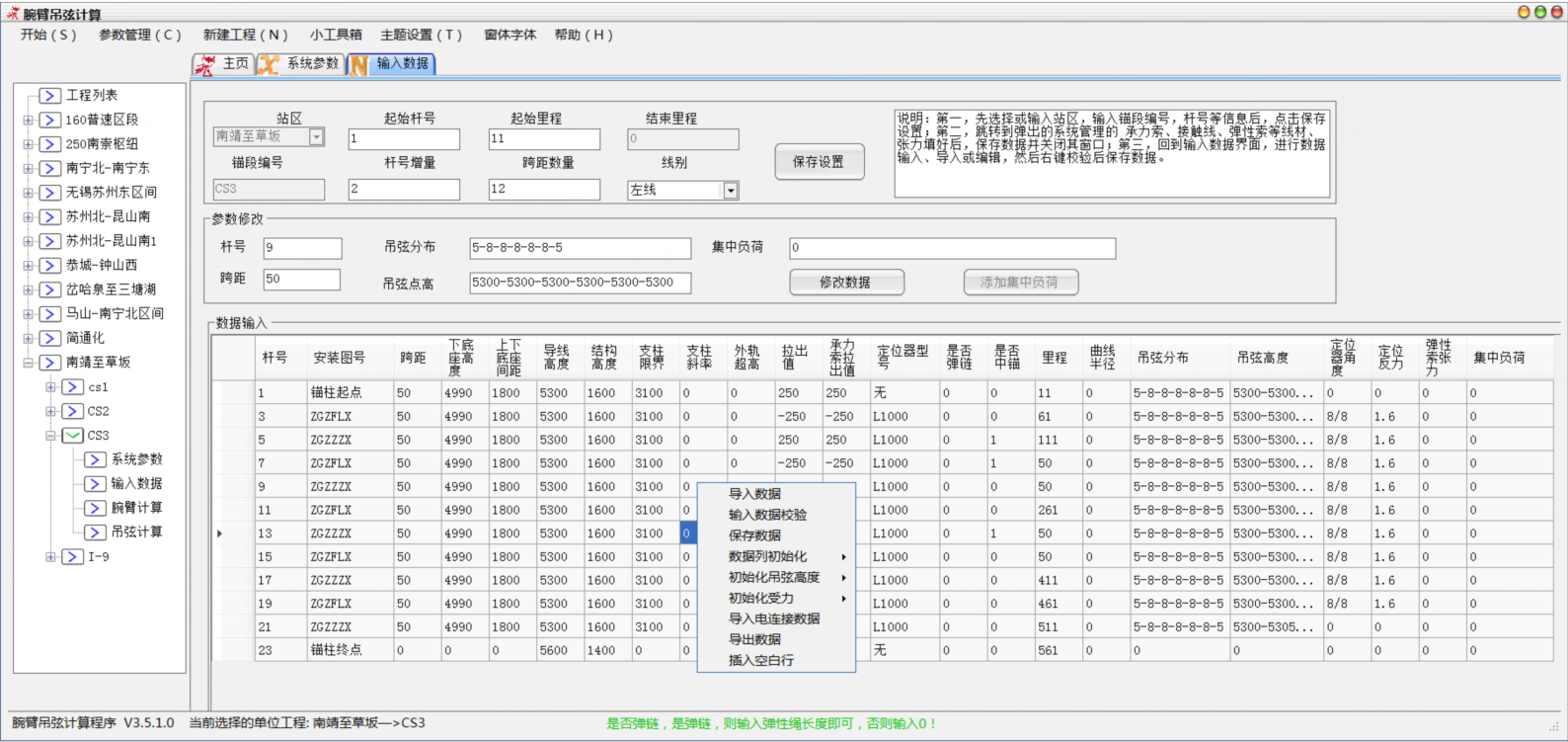Click the arrow icon beside 芷哈泉至三塘湖
This screenshot has width=1568, height=742.
point(50,289)
